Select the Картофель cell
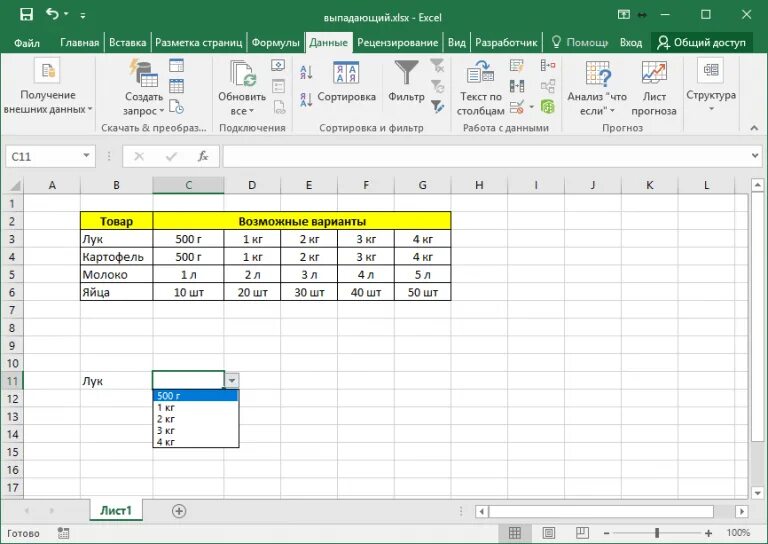The image size is (768, 544). click(x=117, y=257)
